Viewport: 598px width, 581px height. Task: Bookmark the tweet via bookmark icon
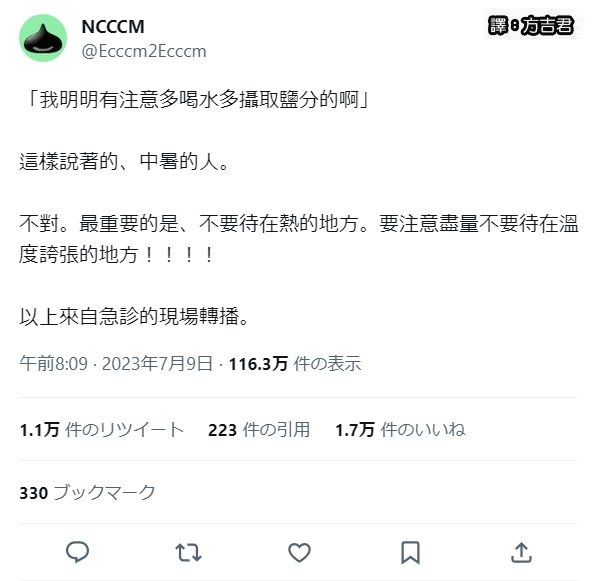tap(410, 552)
